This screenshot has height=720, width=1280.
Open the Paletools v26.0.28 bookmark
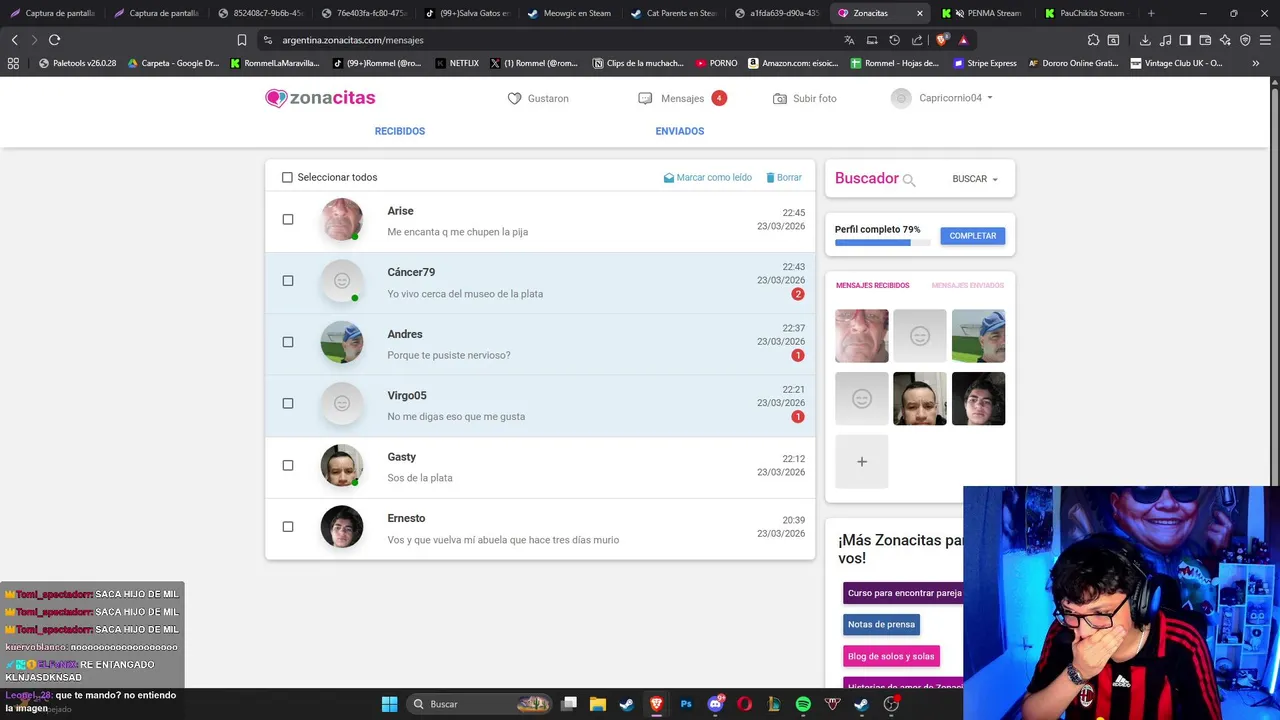(77, 63)
